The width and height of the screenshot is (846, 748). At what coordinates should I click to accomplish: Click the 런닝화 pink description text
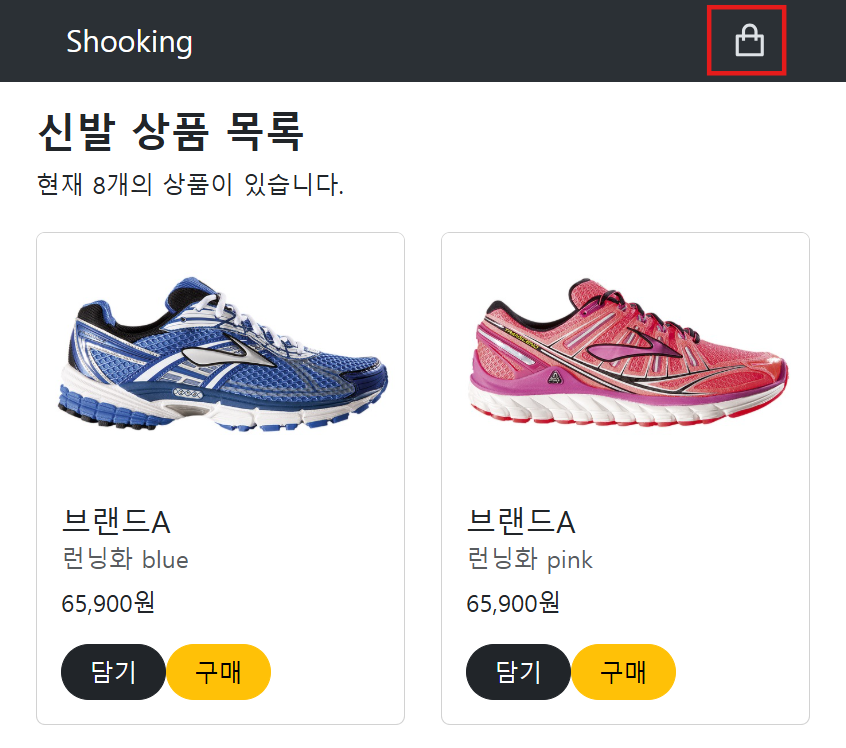click(530, 559)
